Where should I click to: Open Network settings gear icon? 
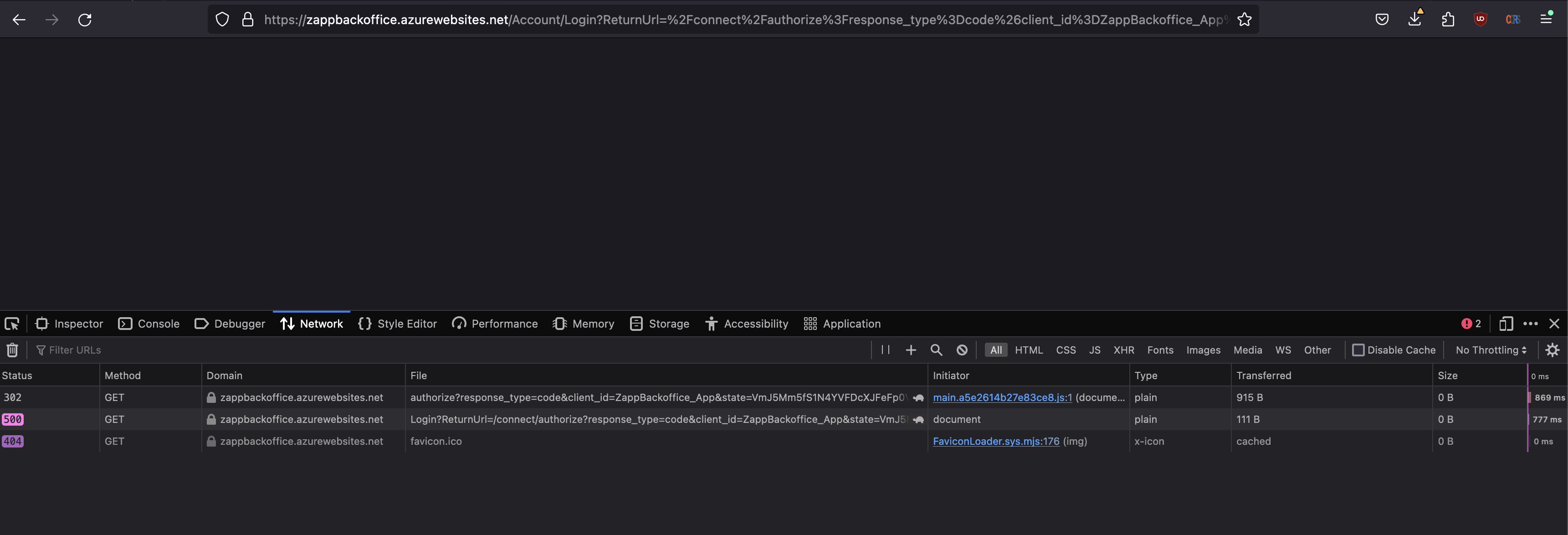click(1552, 350)
